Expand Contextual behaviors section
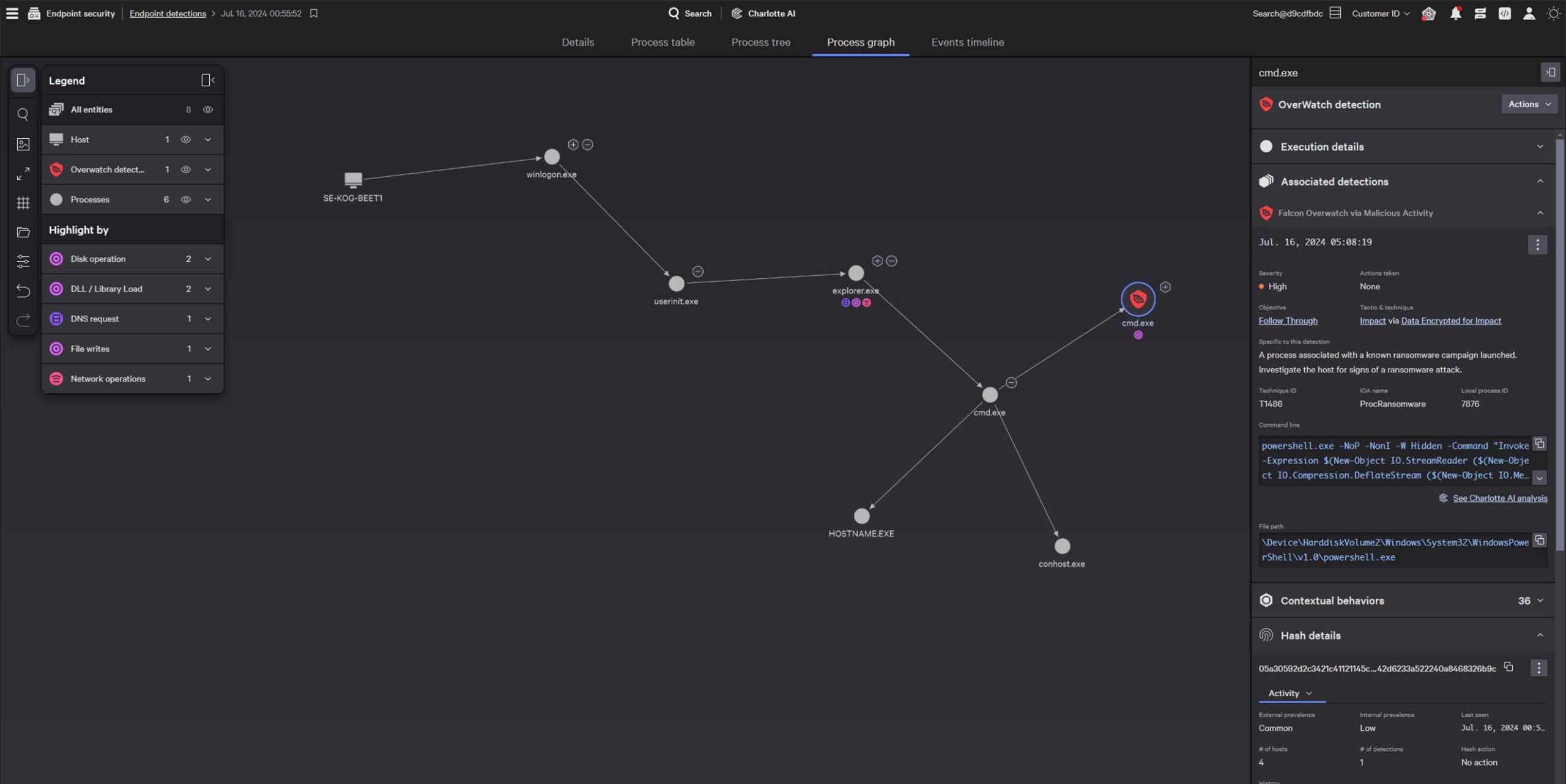This screenshot has width=1566, height=784. tap(1402, 601)
